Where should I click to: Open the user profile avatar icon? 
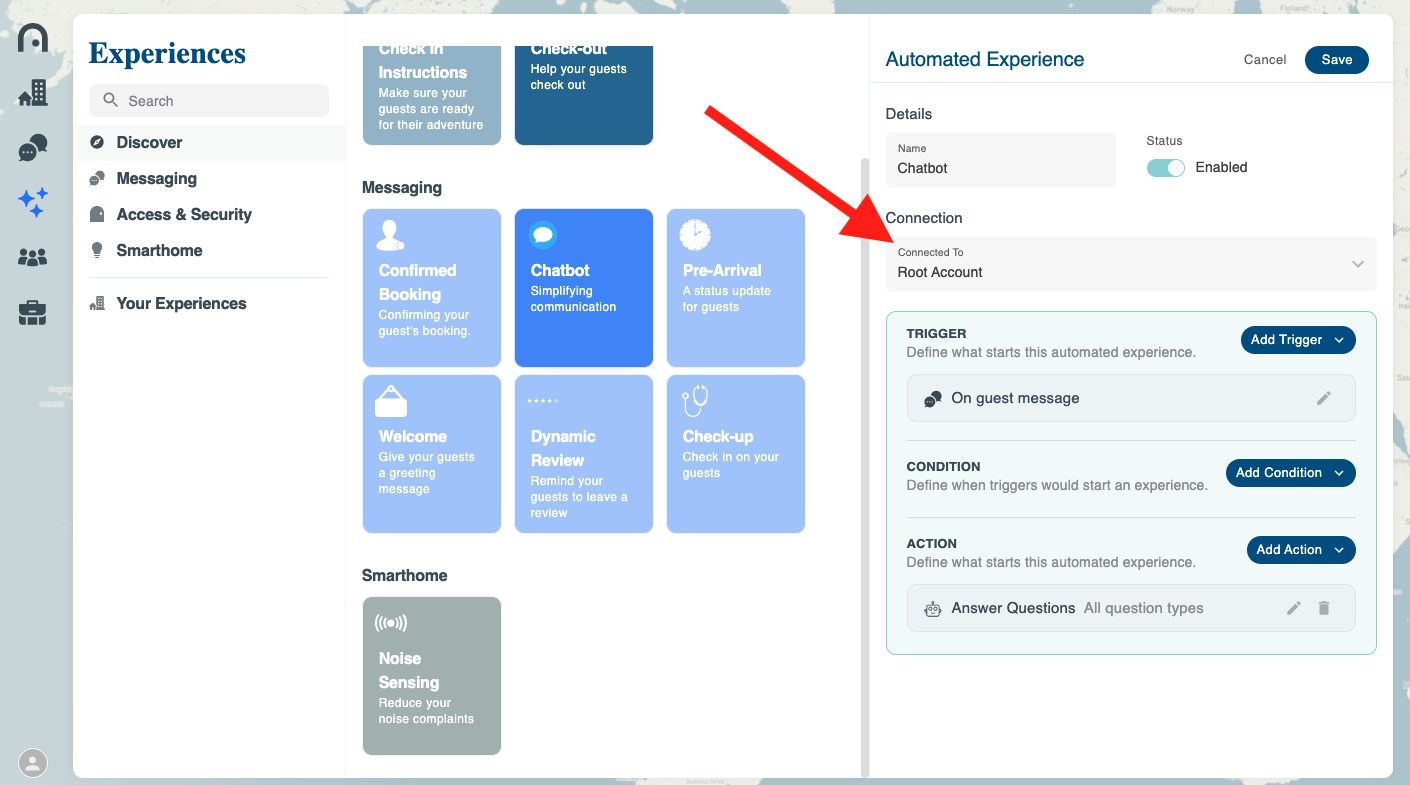pos(33,763)
